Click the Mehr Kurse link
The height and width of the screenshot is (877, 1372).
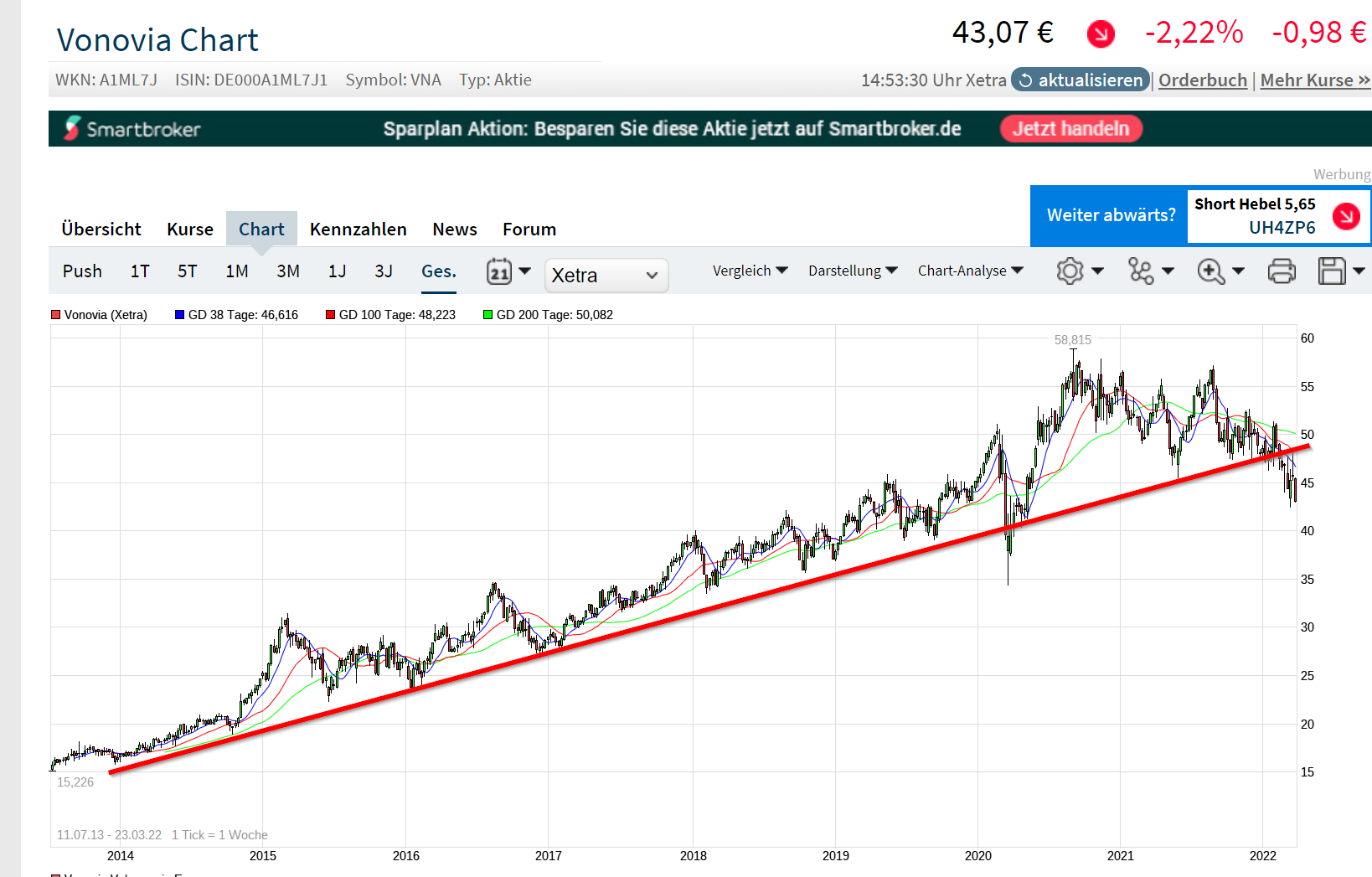click(x=1315, y=80)
